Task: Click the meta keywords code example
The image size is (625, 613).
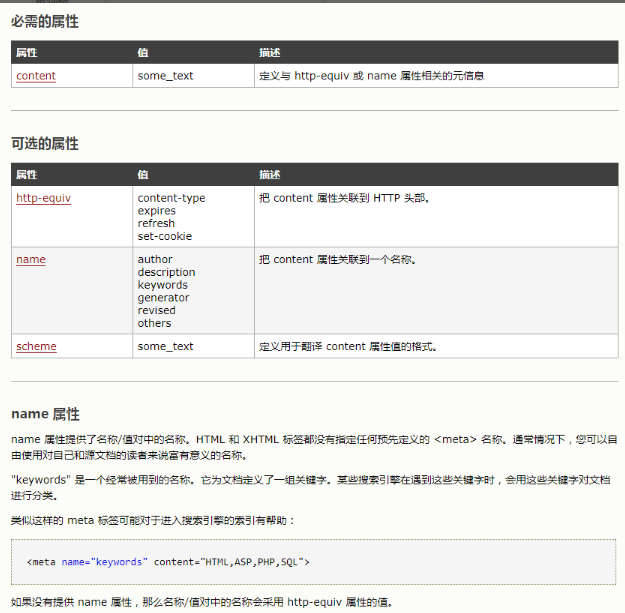Action: (313, 562)
